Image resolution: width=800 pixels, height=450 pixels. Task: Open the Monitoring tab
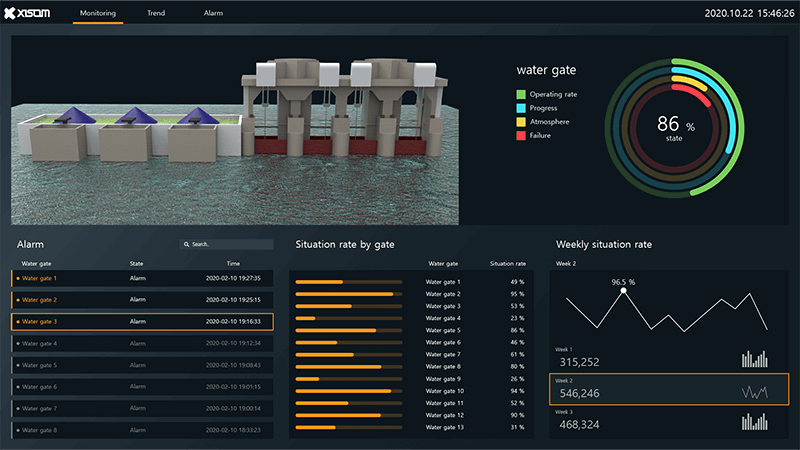pyautogui.click(x=98, y=14)
